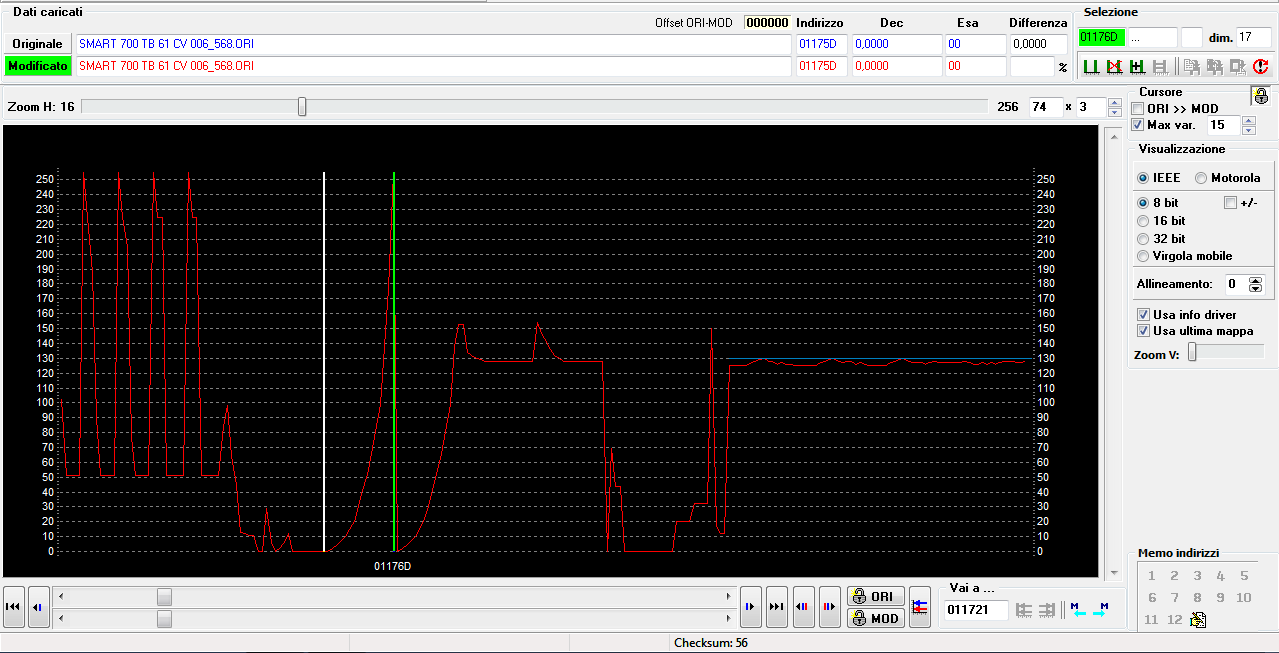Screen dimensions: 1279x653
Task: Select the 16 bit display mode
Action: point(1143,220)
